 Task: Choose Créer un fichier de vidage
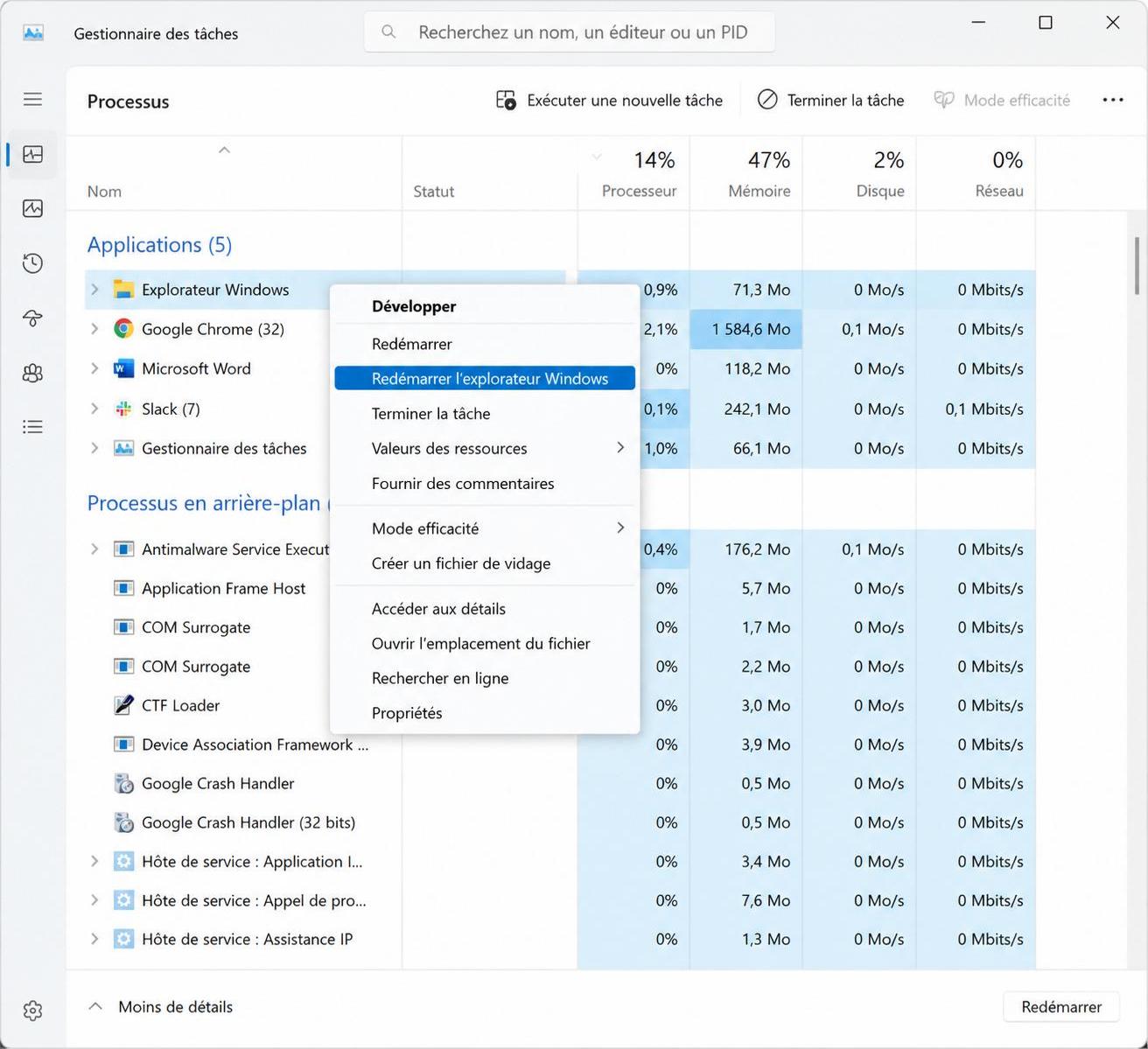pos(485,563)
